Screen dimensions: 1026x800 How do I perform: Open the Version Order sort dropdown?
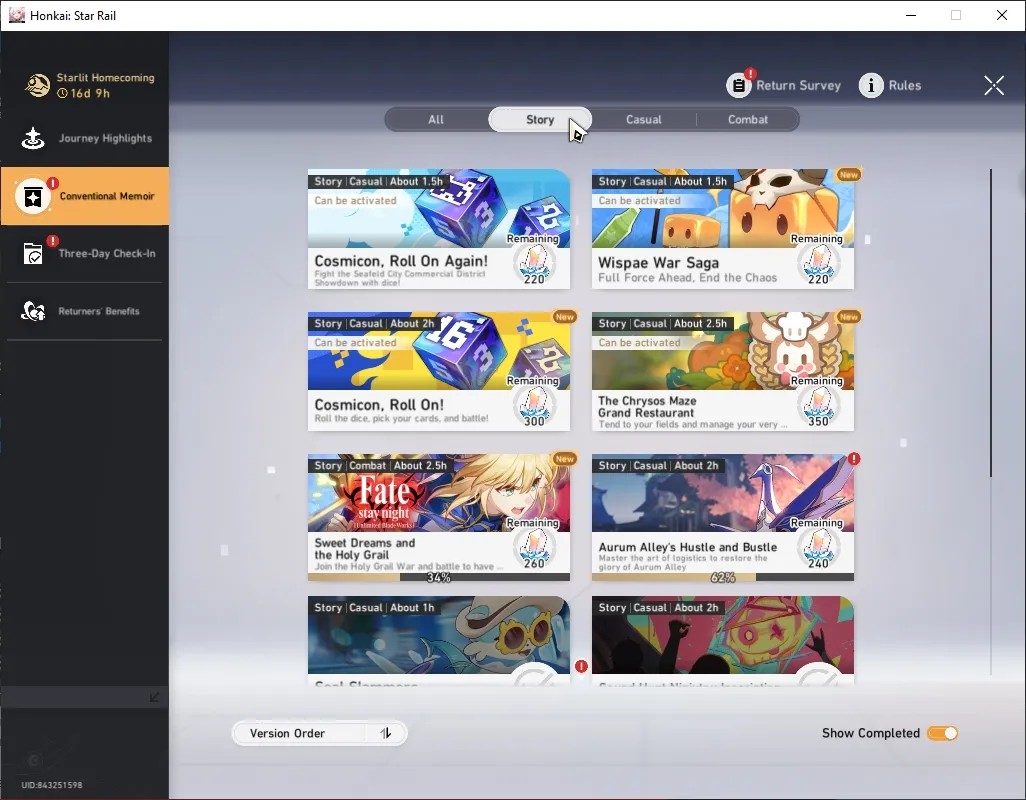[x=320, y=733]
